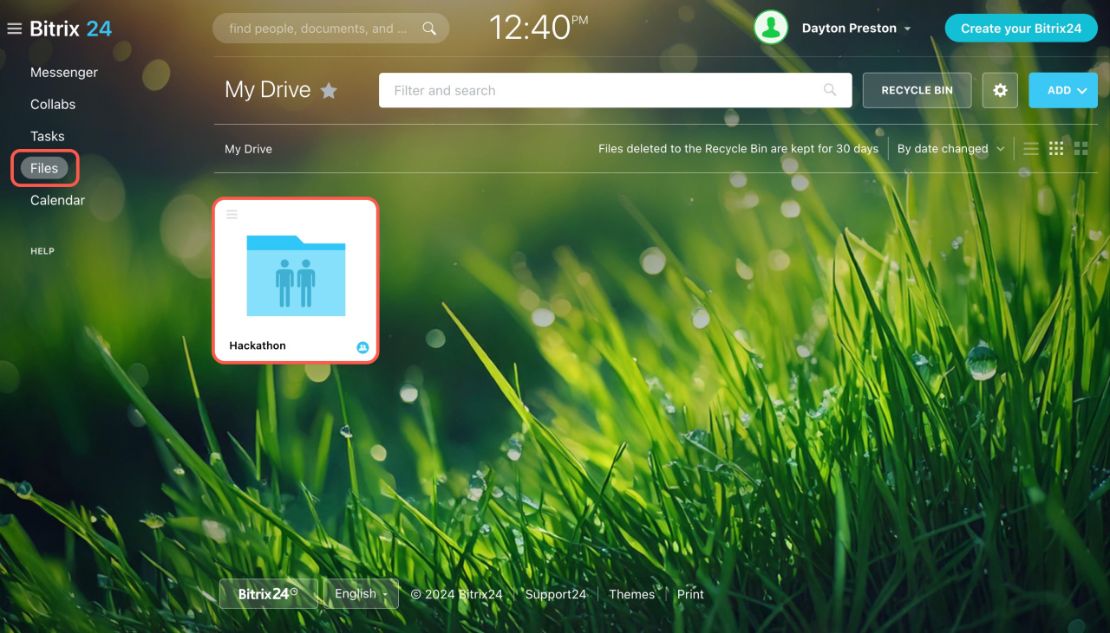
Task: Change language from English dropdown
Action: [x=361, y=593]
